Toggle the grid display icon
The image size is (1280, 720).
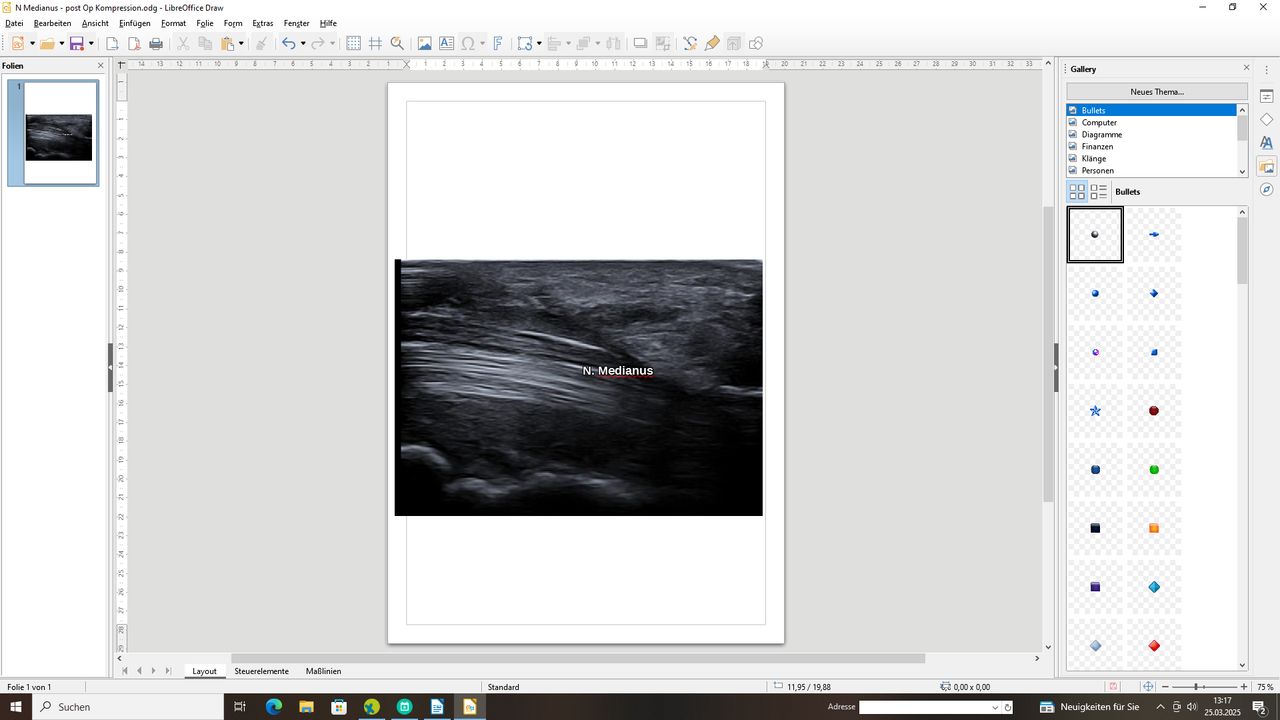tap(353, 43)
